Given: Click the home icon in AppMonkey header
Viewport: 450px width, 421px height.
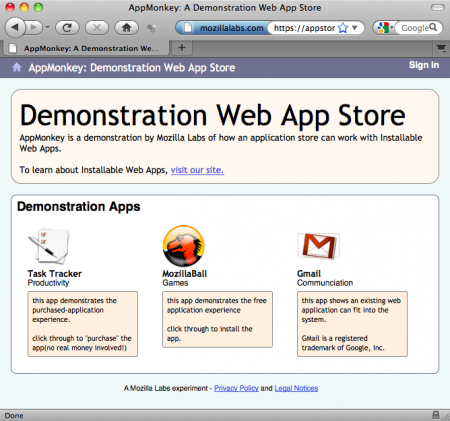Looking at the screenshot, I should (x=17, y=67).
